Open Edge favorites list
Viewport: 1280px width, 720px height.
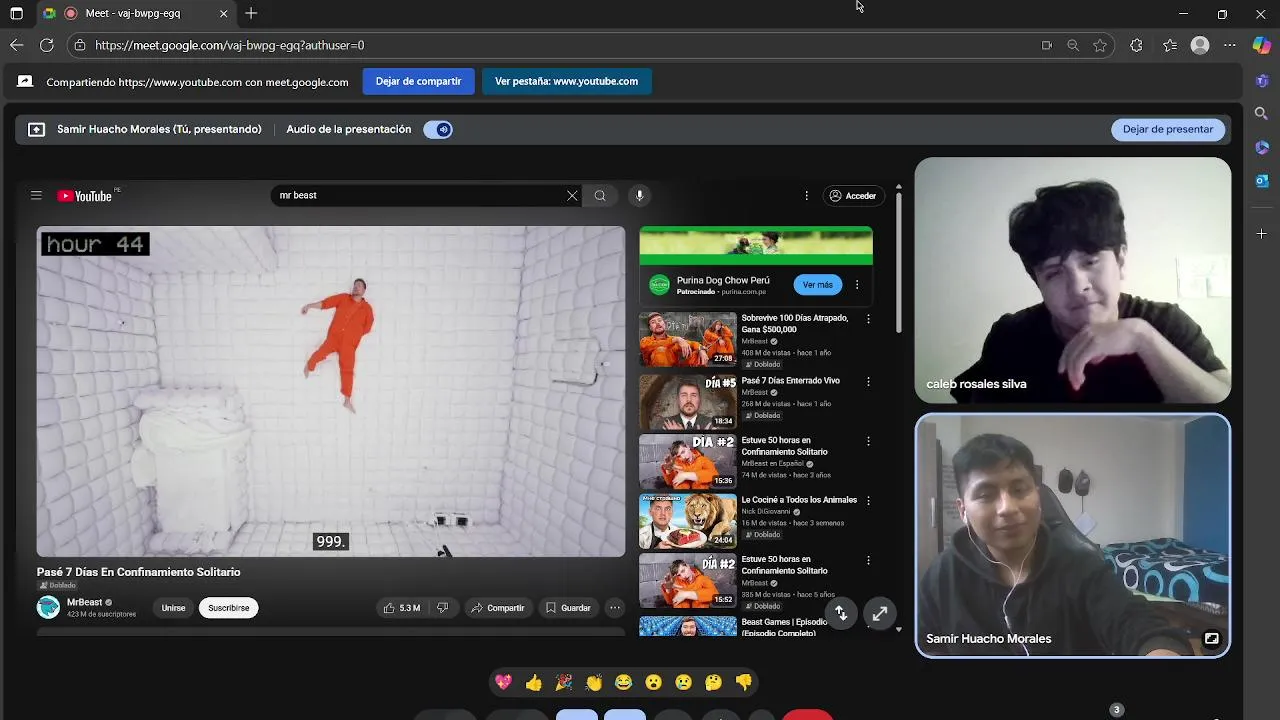coord(1170,45)
